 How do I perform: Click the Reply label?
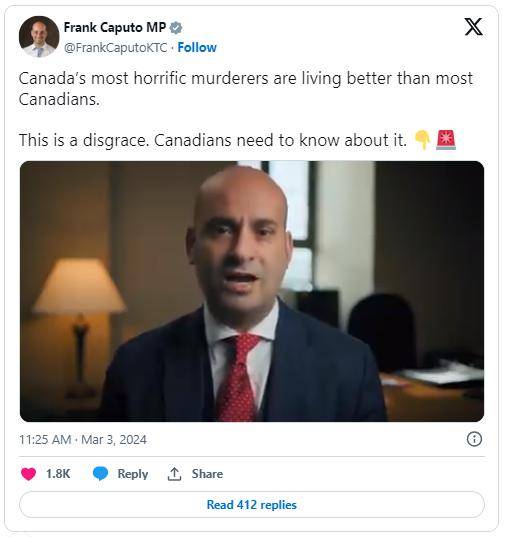point(133,474)
